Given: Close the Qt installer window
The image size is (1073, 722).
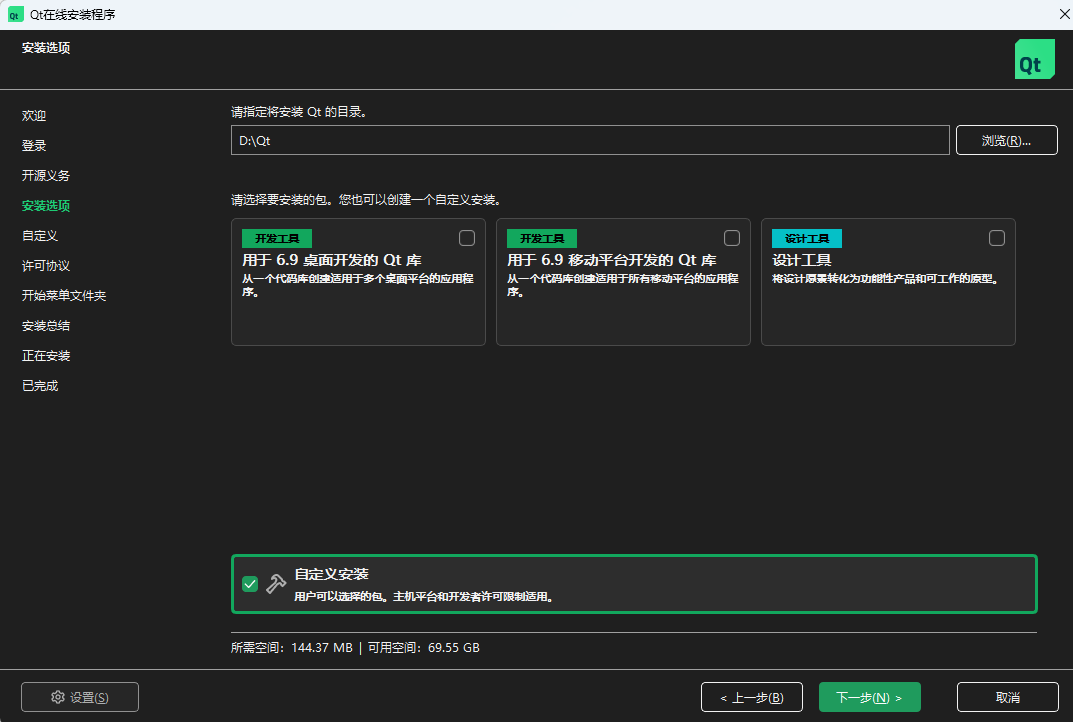Looking at the screenshot, I should 1064,14.
